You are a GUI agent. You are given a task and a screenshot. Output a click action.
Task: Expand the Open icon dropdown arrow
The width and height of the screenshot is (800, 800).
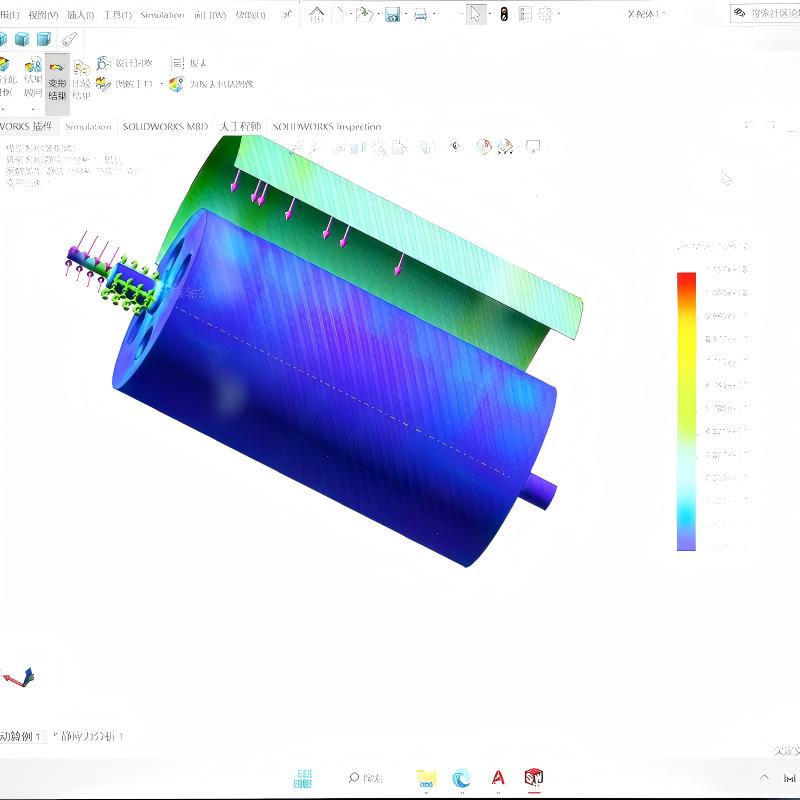coord(379,14)
